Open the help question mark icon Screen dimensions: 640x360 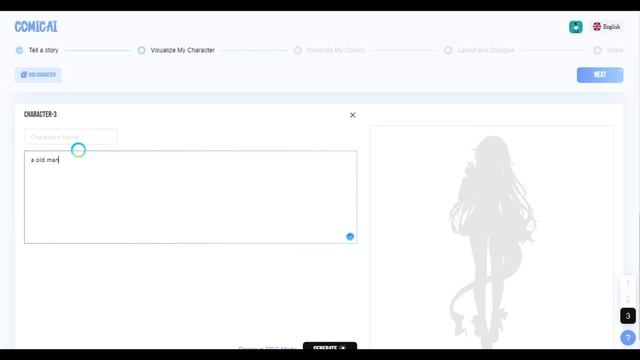(628, 338)
